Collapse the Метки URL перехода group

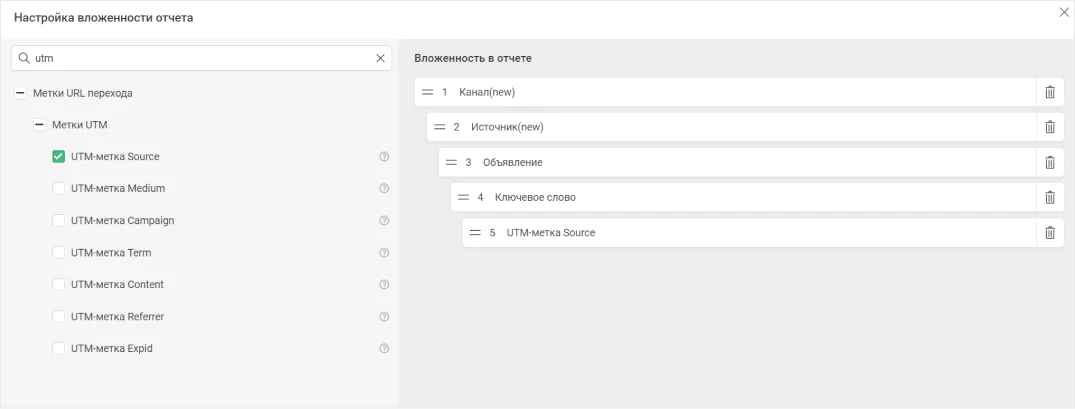click(20, 93)
